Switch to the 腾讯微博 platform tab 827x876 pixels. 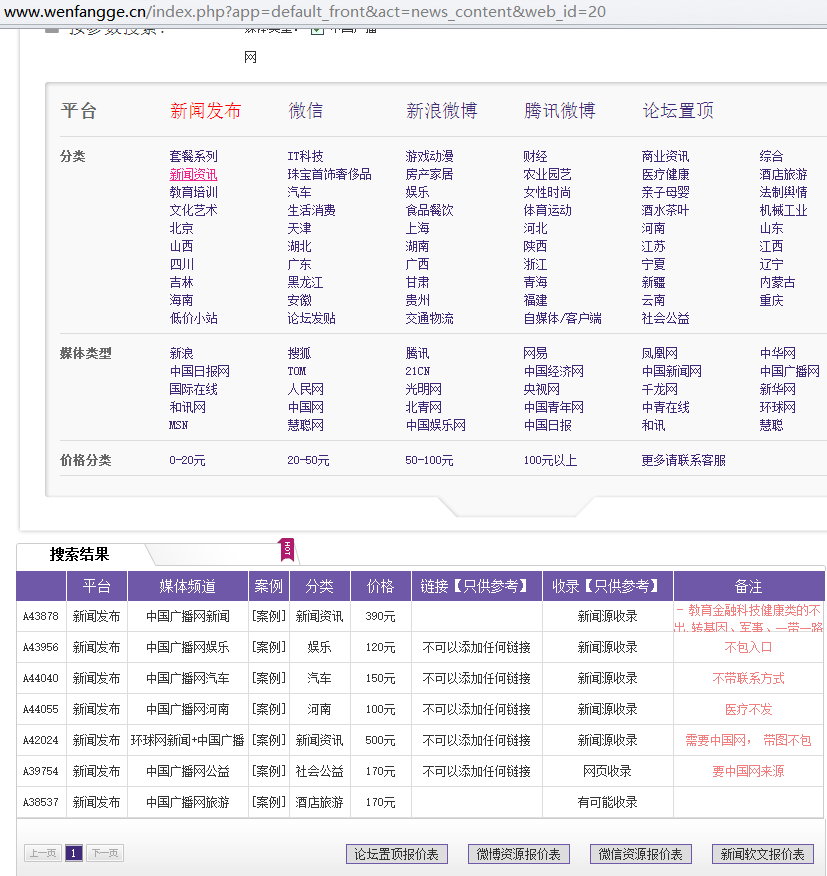click(x=559, y=111)
